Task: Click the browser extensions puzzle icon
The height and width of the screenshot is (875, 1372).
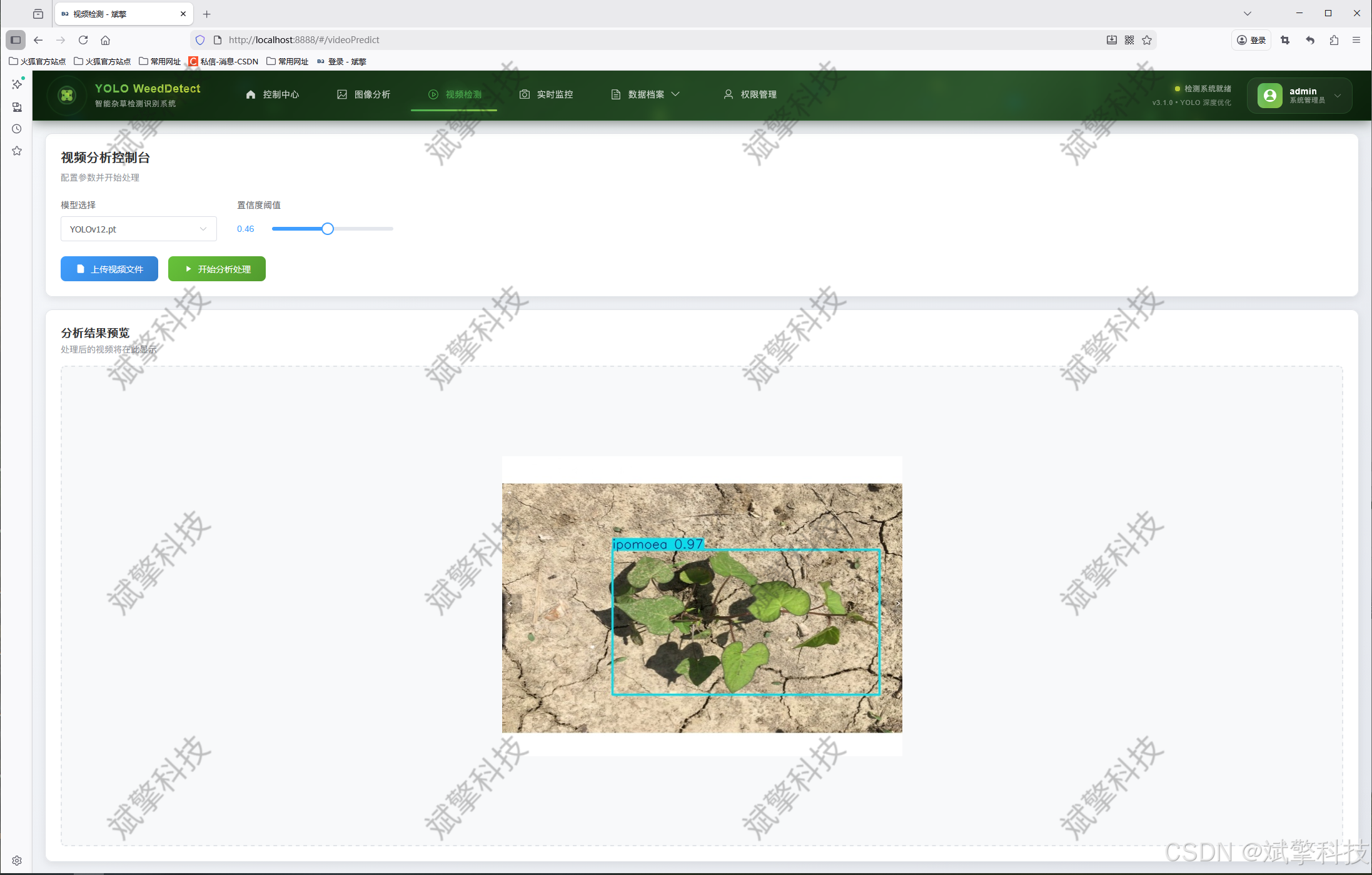Action: (1334, 40)
